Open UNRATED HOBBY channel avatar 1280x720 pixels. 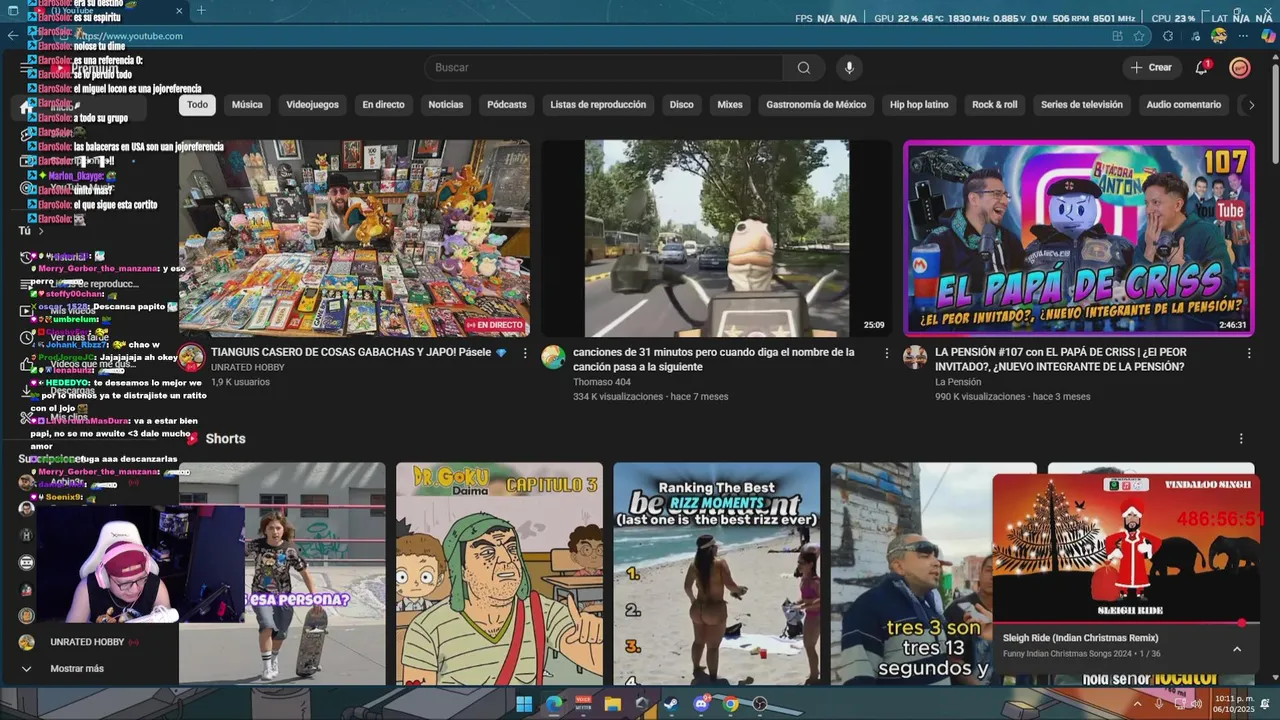pyautogui.click(x=192, y=357)
